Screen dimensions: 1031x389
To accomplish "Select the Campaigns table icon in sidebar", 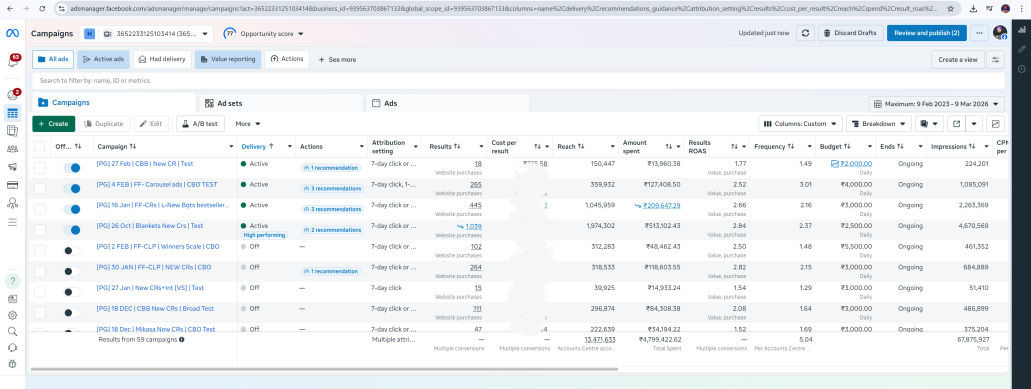I will coord(12,113).
